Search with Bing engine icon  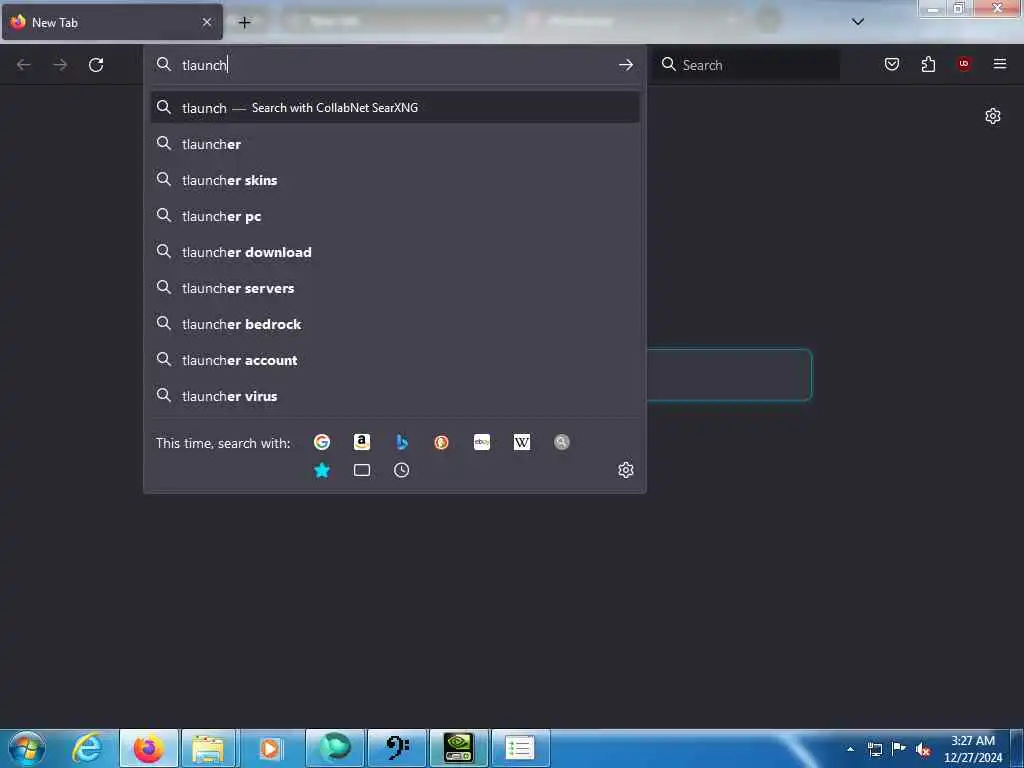pos(402,442)
